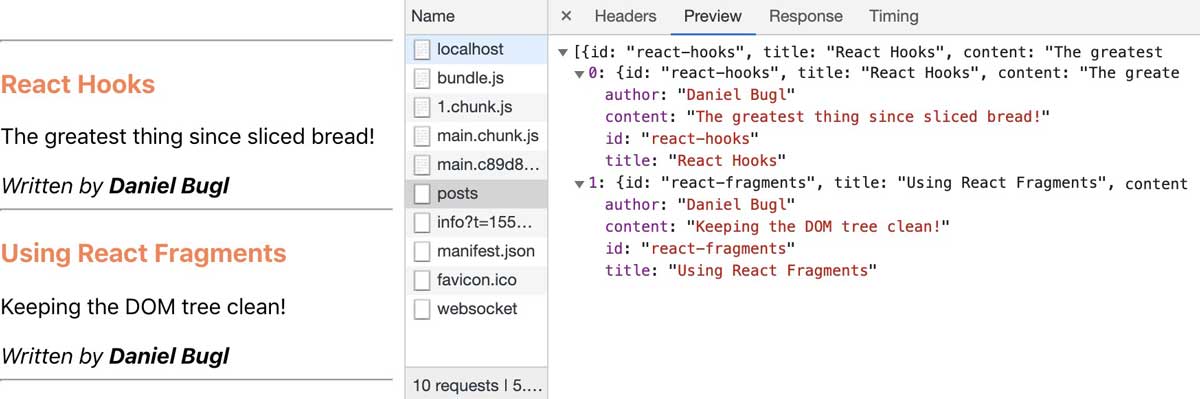
Task: Click Daniel Bugl under Using React Fragments post
Action: 169,355
